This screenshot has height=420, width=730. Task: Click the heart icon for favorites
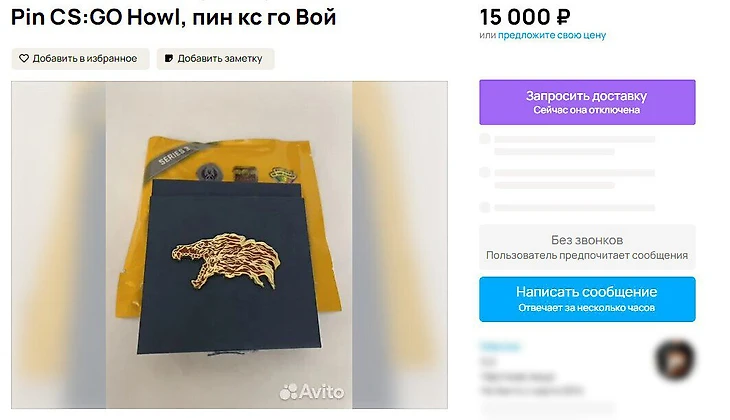tap(24, 58)
